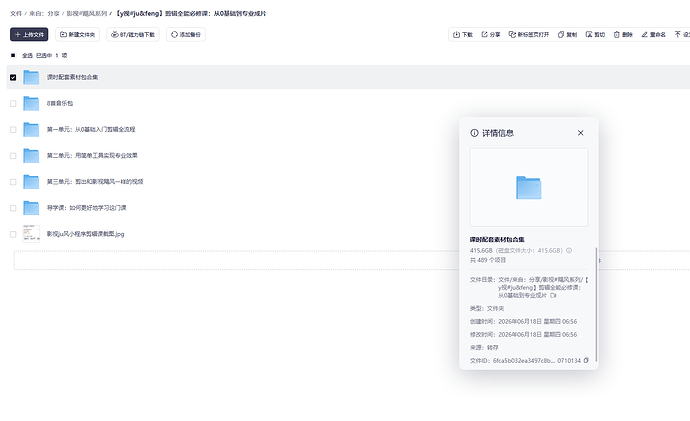The width and height of the screenshot is (690, 421).
Task: Click the 创建时间 2026年06月18日 value
Action: [x=537, y=322]
